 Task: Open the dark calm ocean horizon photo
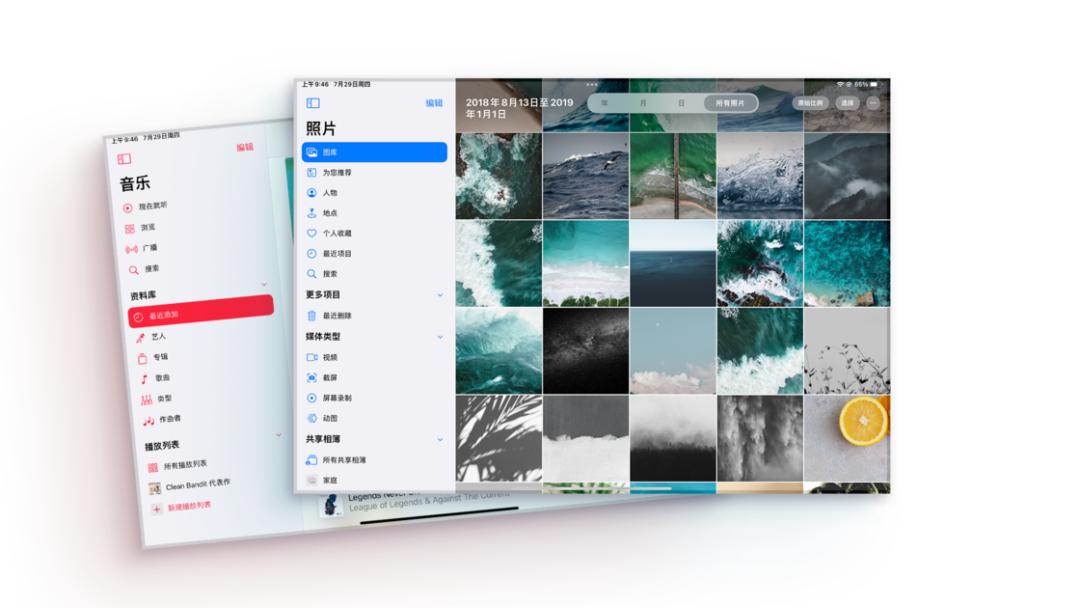[x=673, y=264]
